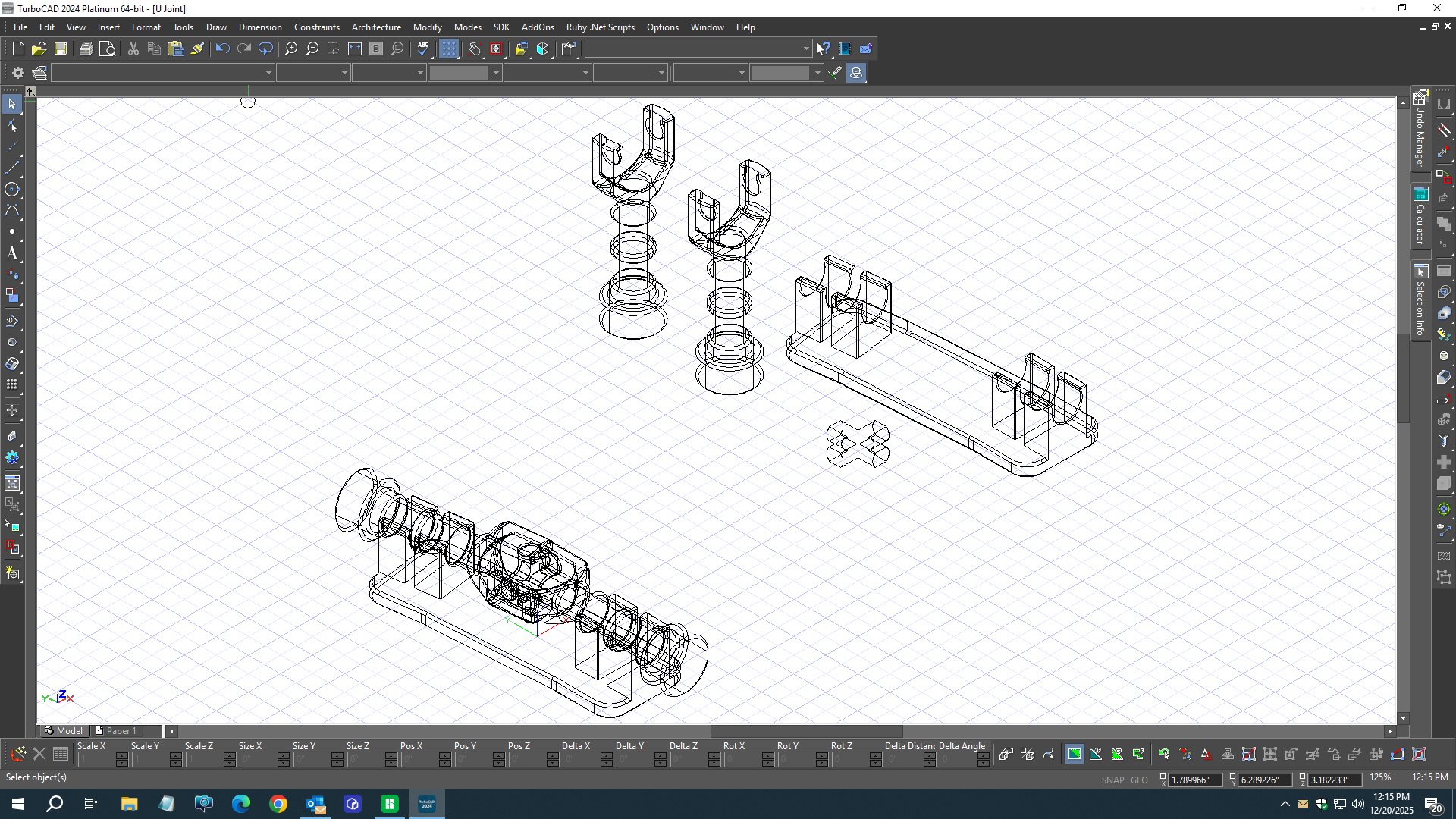1456x819 pixels.
Task: Click the X coordinate field showing 1.789966"
Action: pyautogui.click(x=1195, y=780)
